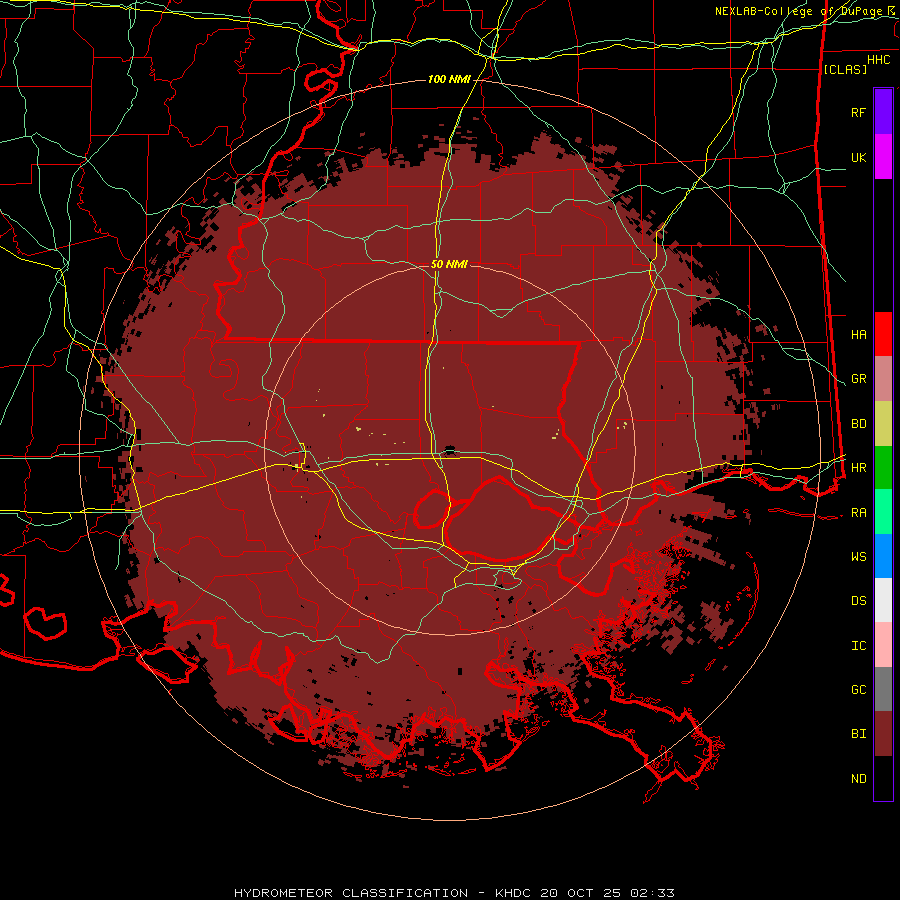This screenshot has height=900, width=900.
Task: Select the IC legend label
Action: (858, 646)
